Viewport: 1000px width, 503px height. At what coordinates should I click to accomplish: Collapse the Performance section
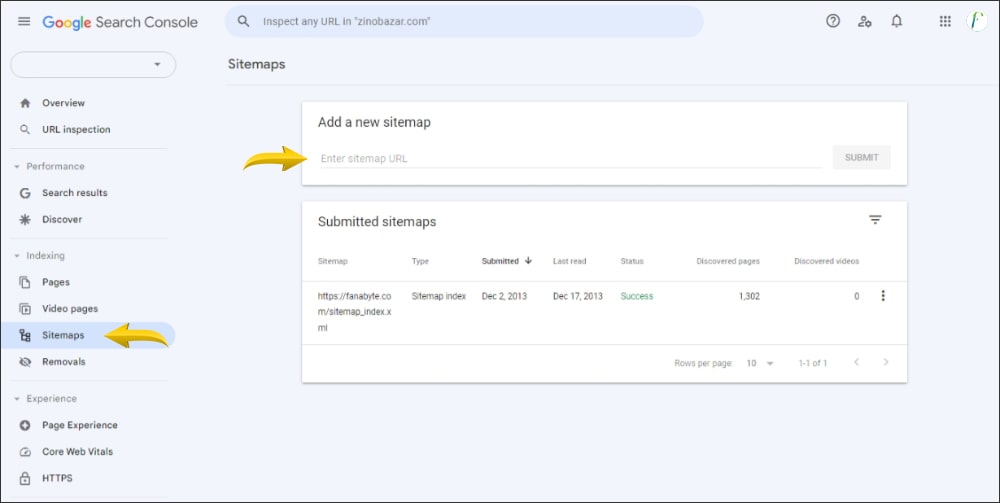click(x=17, y=166)
